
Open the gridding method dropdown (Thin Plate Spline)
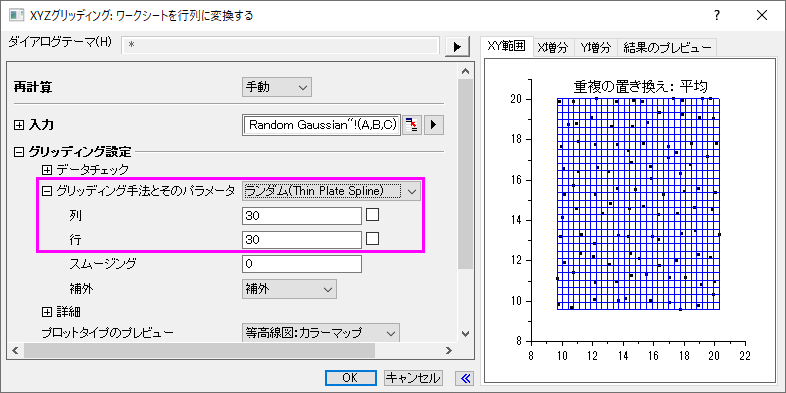point(331,191)
